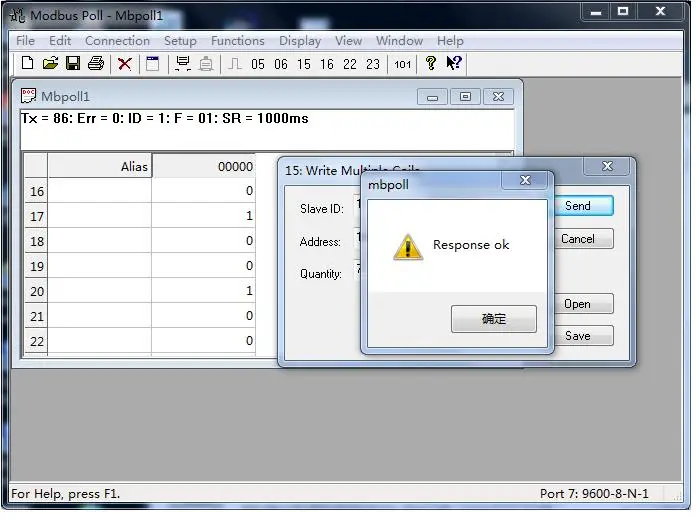
Task: Open the Functions menu
Action: 238,41
